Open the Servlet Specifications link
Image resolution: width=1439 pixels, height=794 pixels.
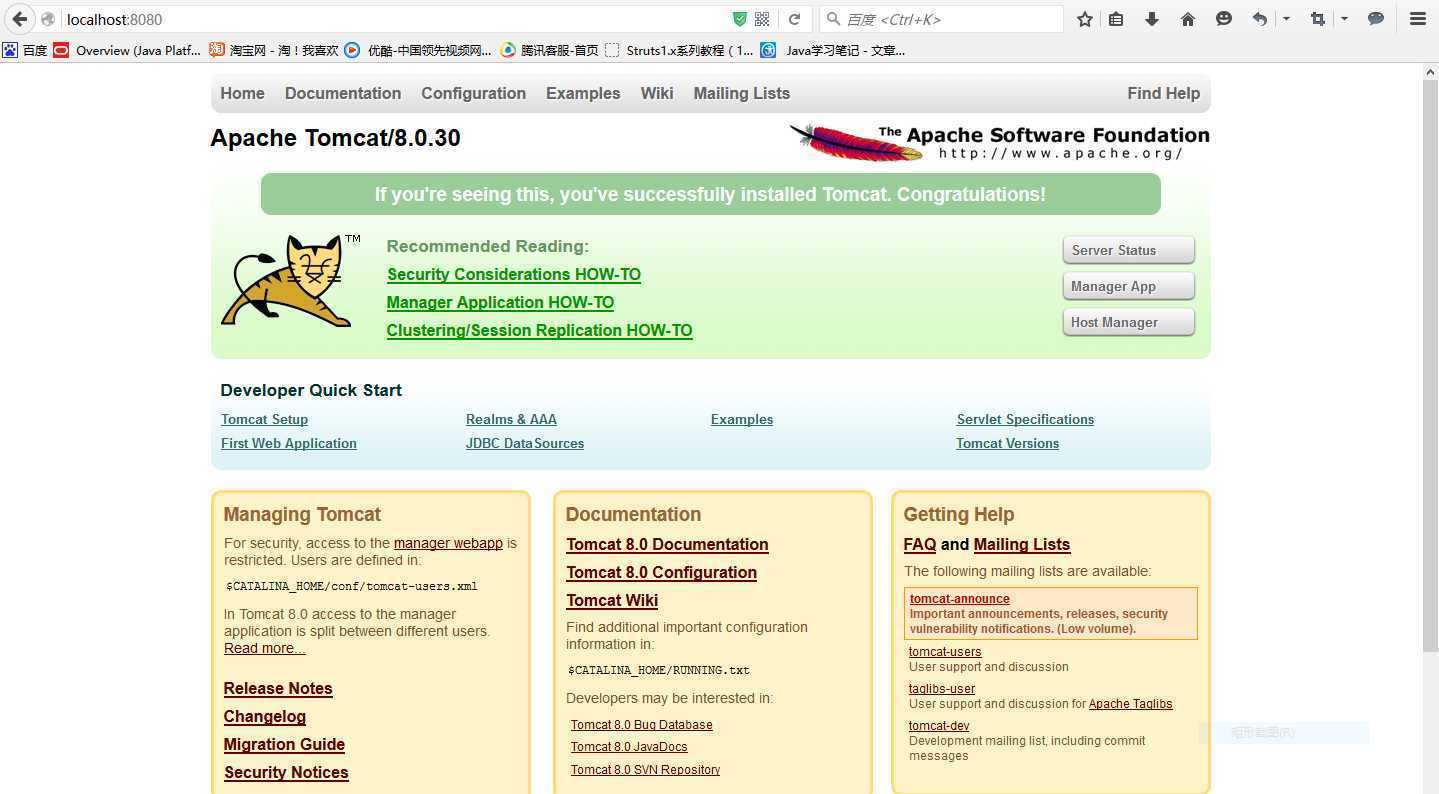click(1025, 419)
